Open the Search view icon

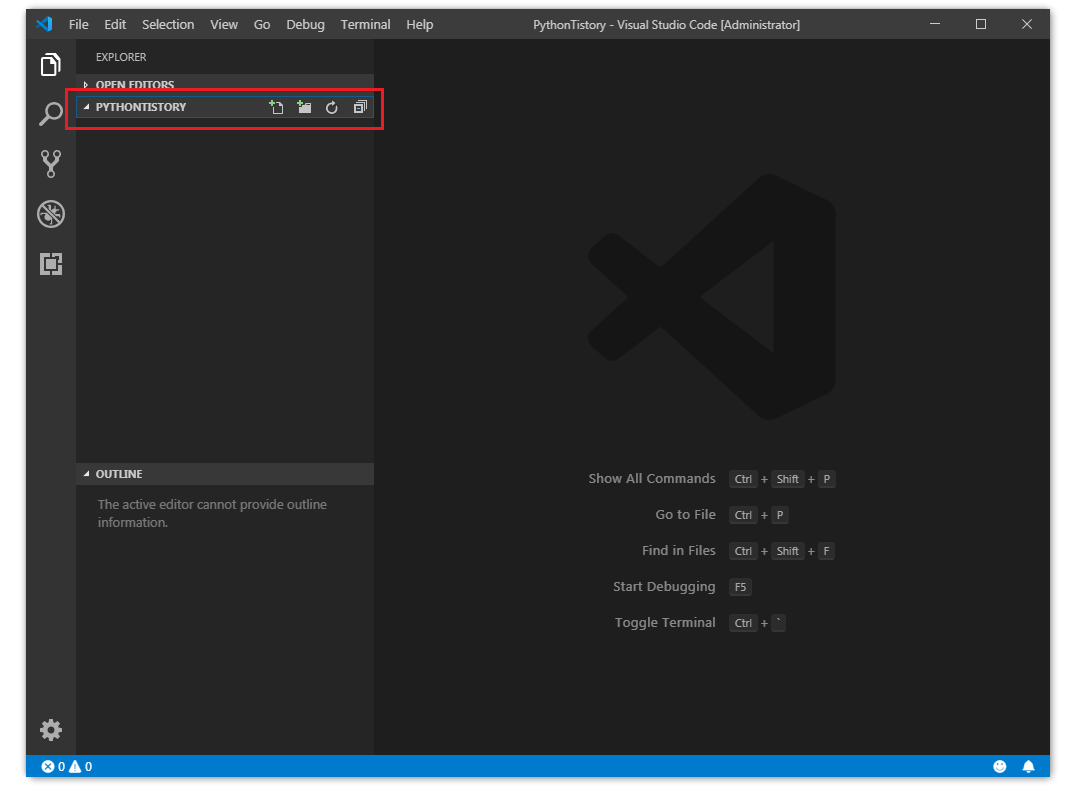click(x=50, y=114)
